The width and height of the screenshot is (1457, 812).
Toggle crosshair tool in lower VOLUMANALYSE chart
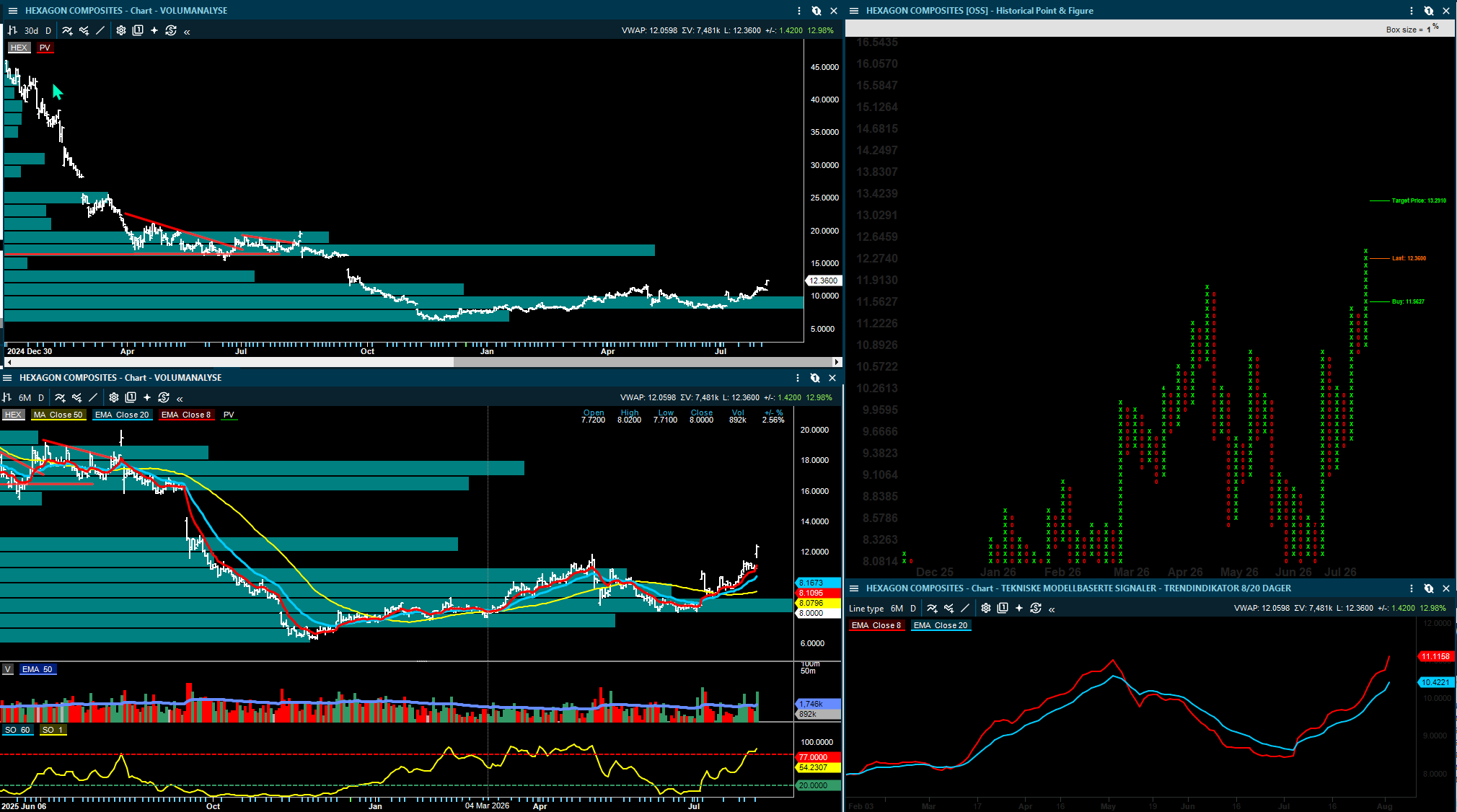click(147, 397)
